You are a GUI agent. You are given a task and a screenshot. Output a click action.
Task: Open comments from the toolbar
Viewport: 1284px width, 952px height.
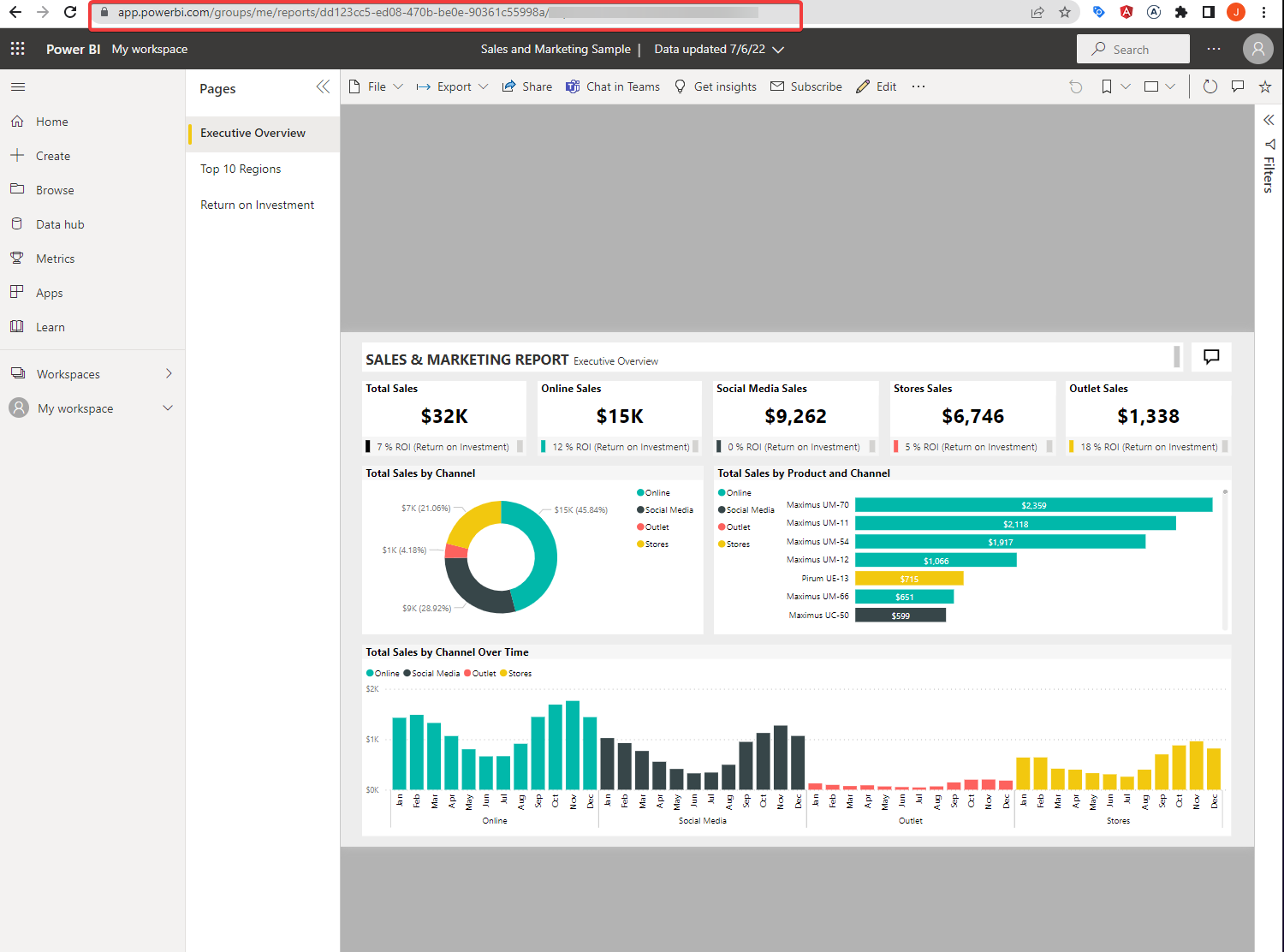pos(1238,86)
